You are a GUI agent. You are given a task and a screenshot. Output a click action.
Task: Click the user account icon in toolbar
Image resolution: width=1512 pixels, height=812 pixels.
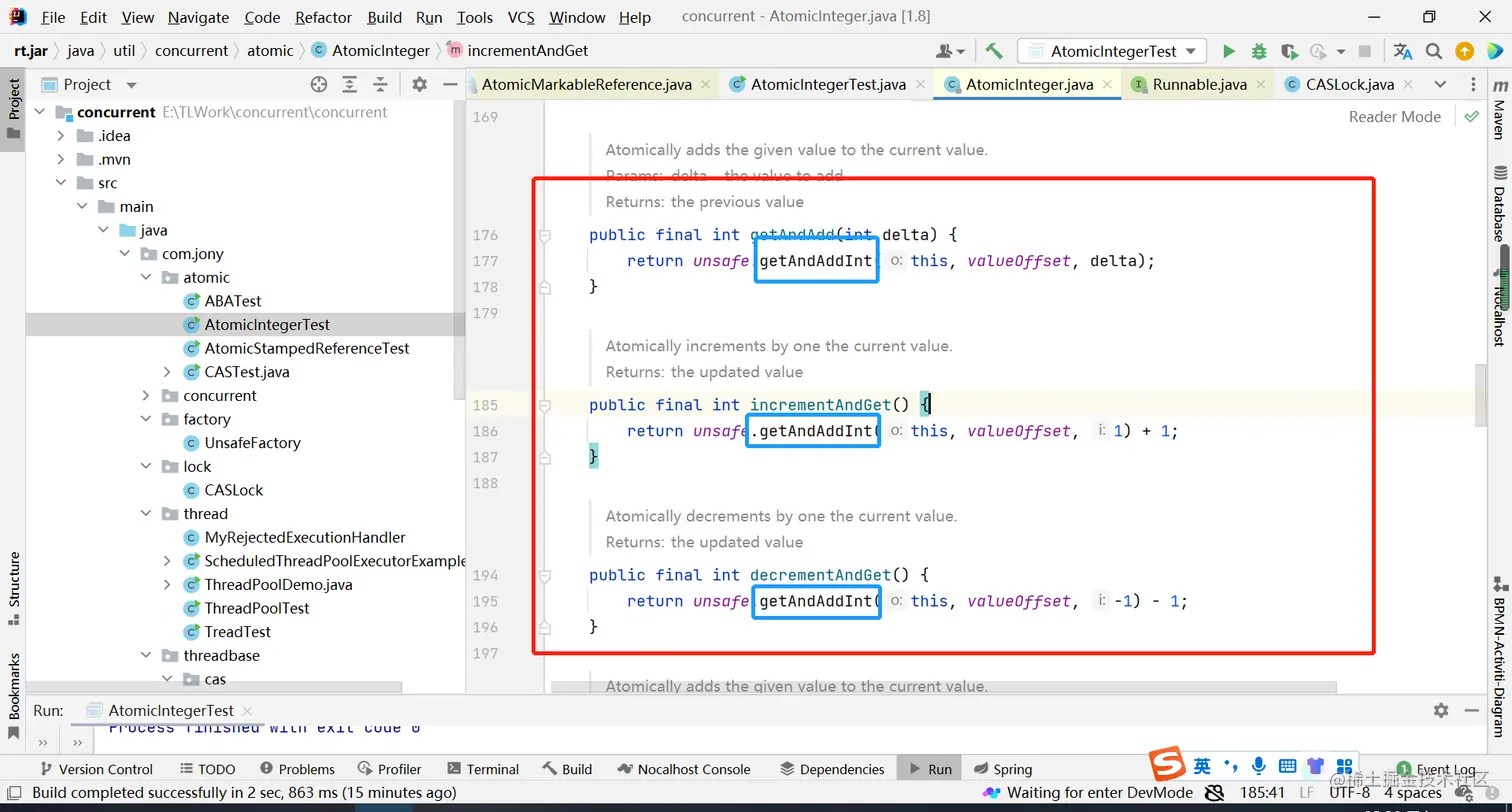[x=949, y=51]
